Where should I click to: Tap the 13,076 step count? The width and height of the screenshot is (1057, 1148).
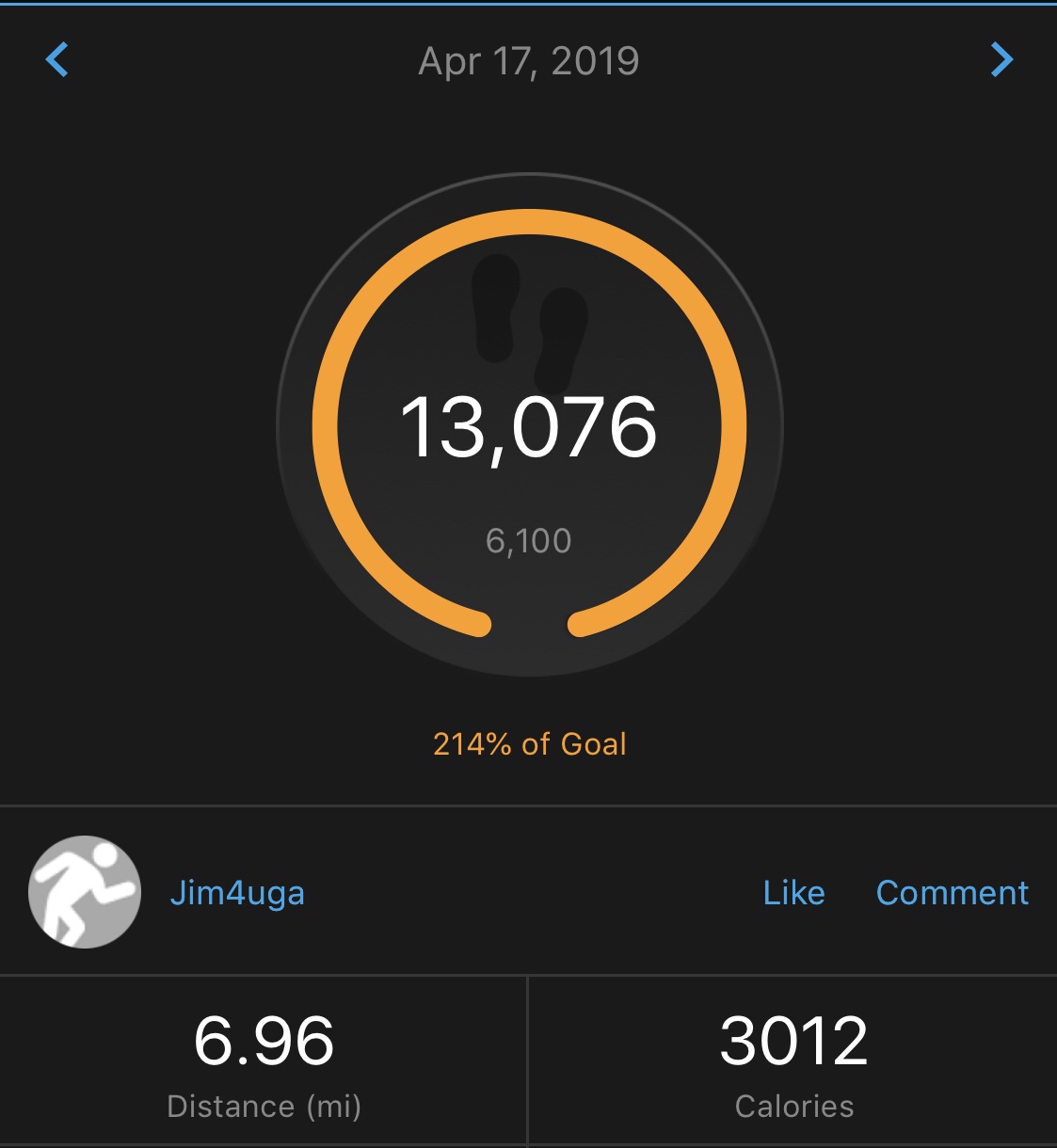pyautogui.click(x=529, y=428)
